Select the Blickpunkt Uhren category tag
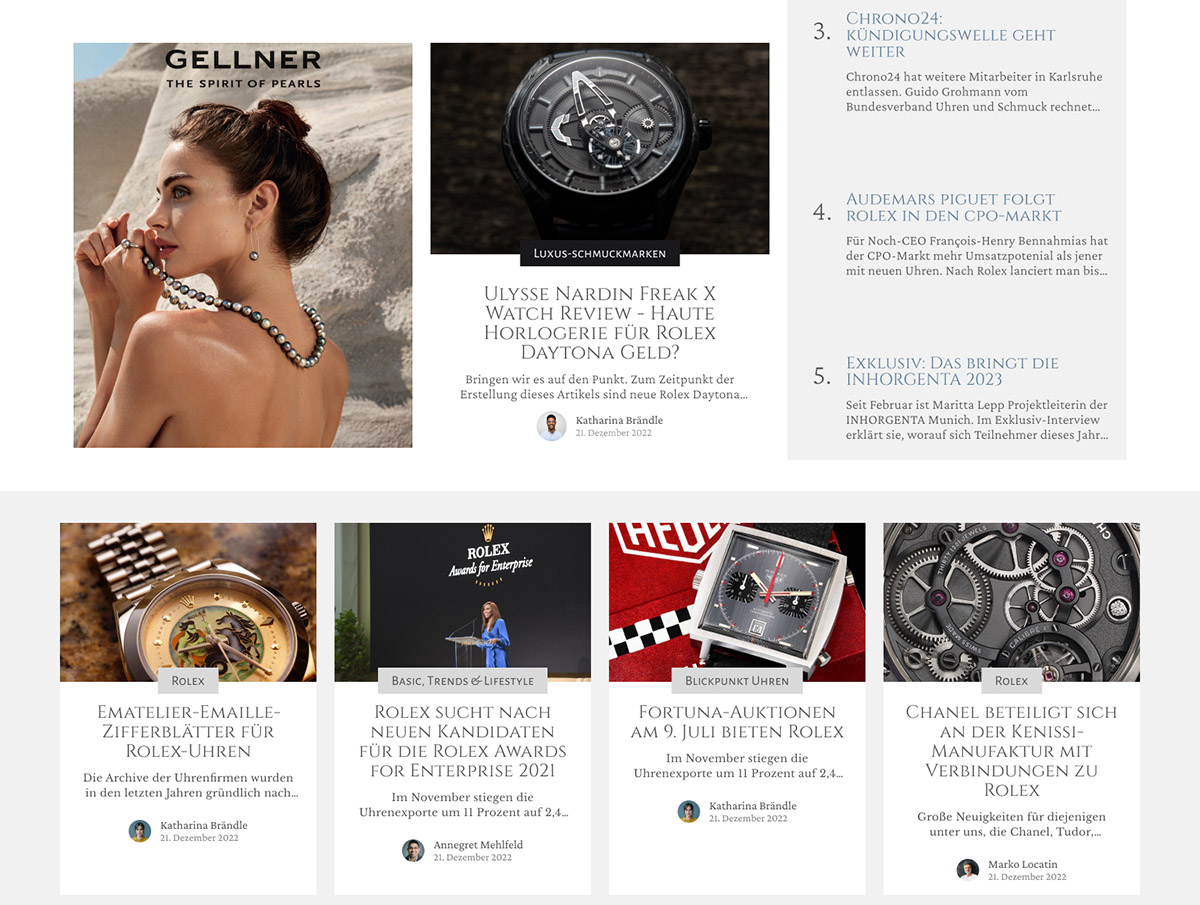This screenshot has width=1200, height=905. click(737, 681)
